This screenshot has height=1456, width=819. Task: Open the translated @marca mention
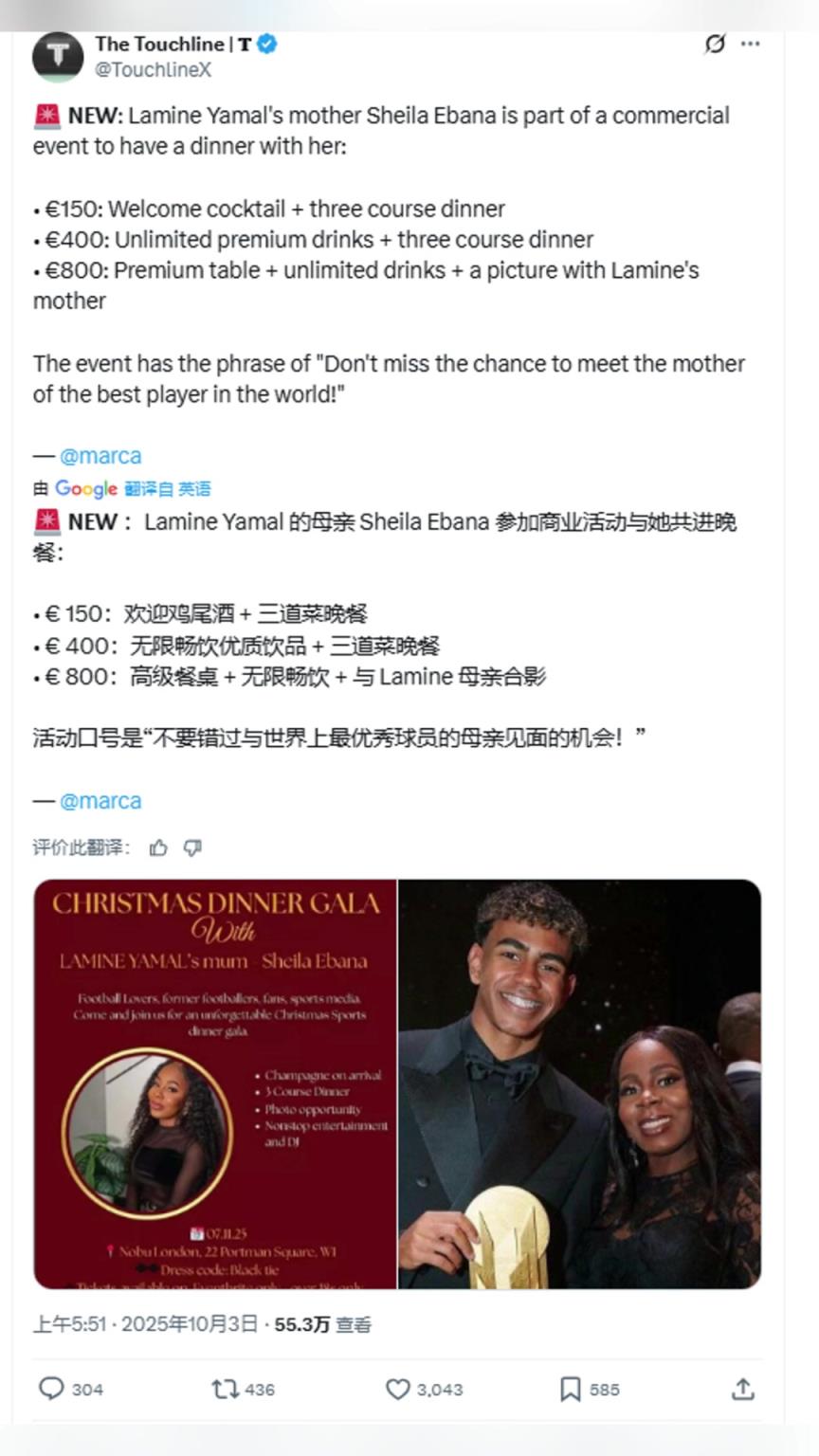point(100,801)
